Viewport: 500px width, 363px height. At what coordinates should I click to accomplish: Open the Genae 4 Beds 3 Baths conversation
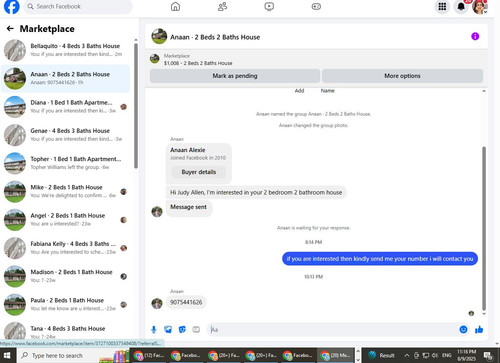pos(65,135)
